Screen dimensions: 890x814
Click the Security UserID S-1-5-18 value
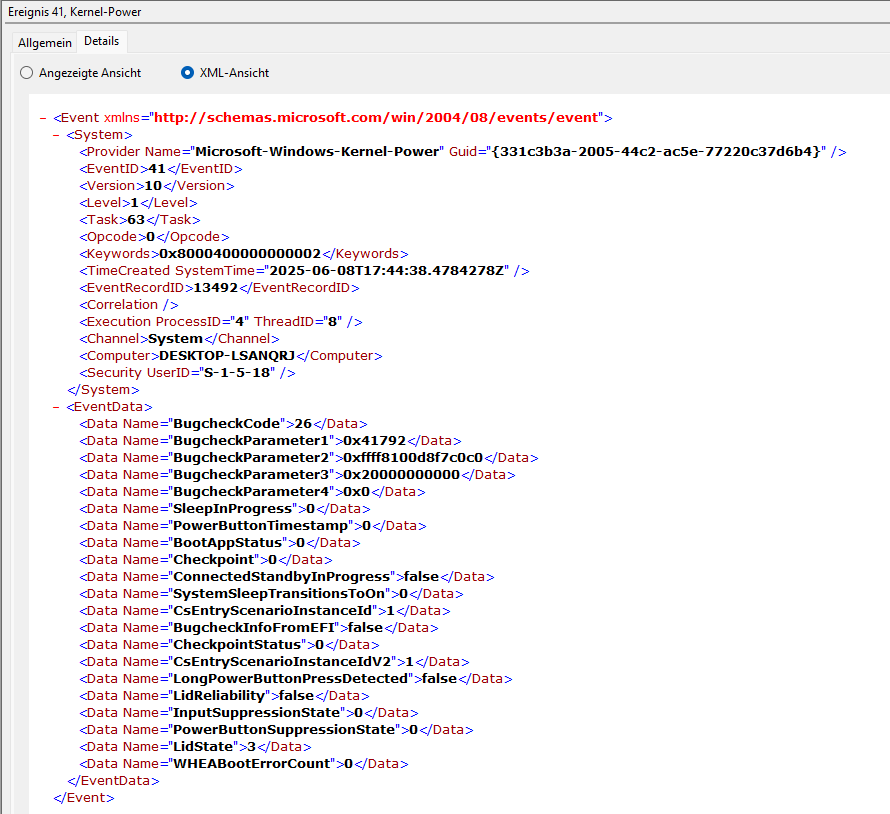point(237,373)
